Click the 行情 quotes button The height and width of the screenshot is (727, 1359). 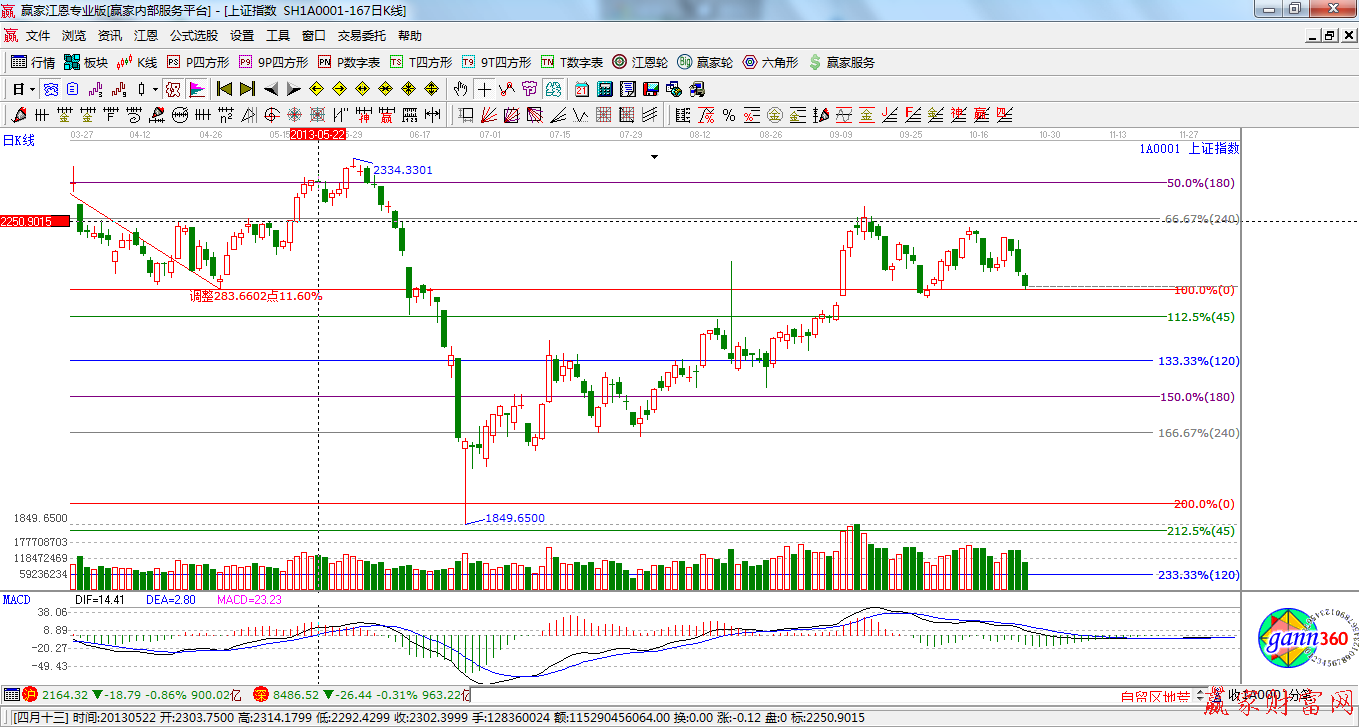click(33, 62)
